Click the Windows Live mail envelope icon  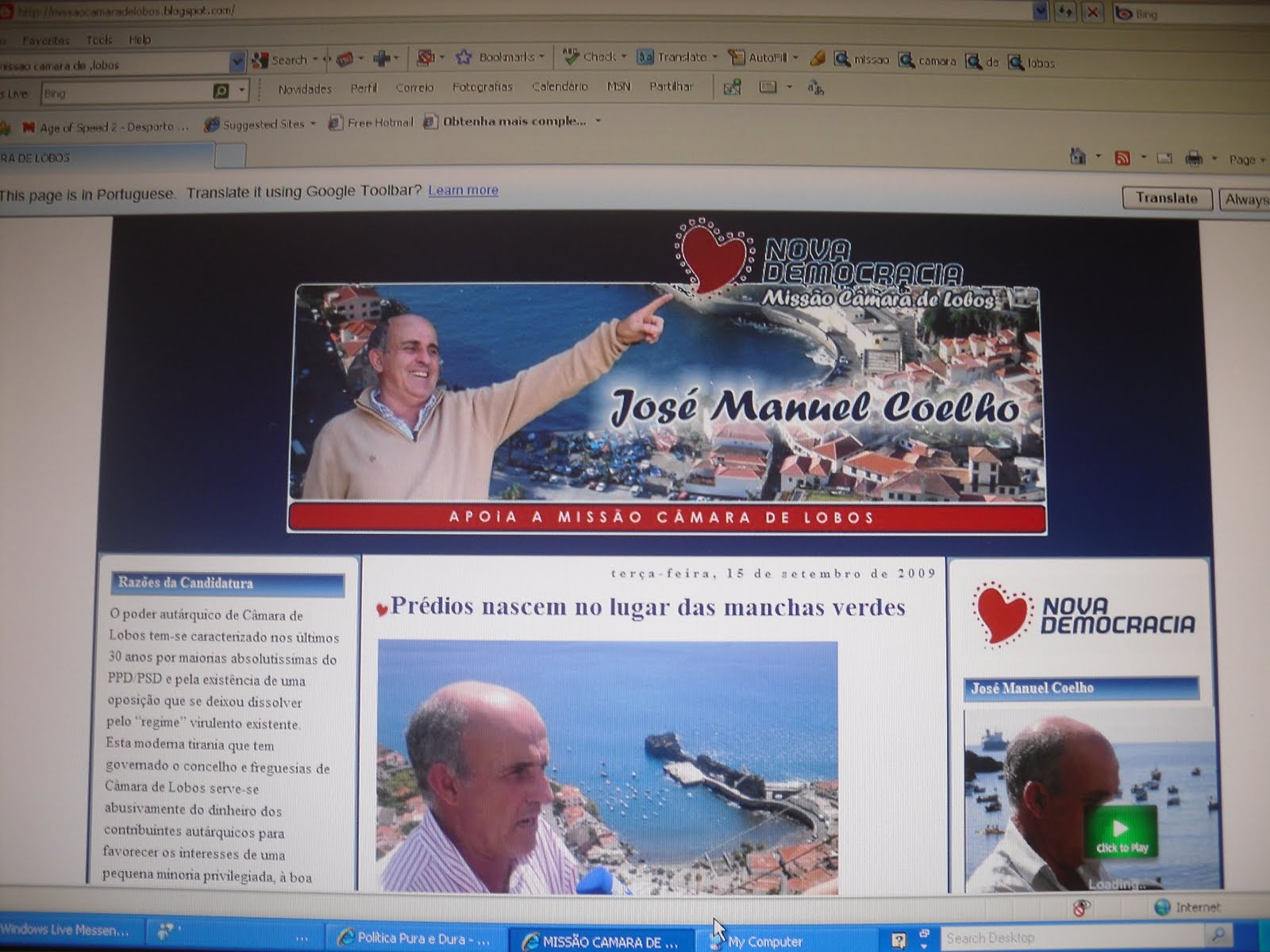[732, 87]
